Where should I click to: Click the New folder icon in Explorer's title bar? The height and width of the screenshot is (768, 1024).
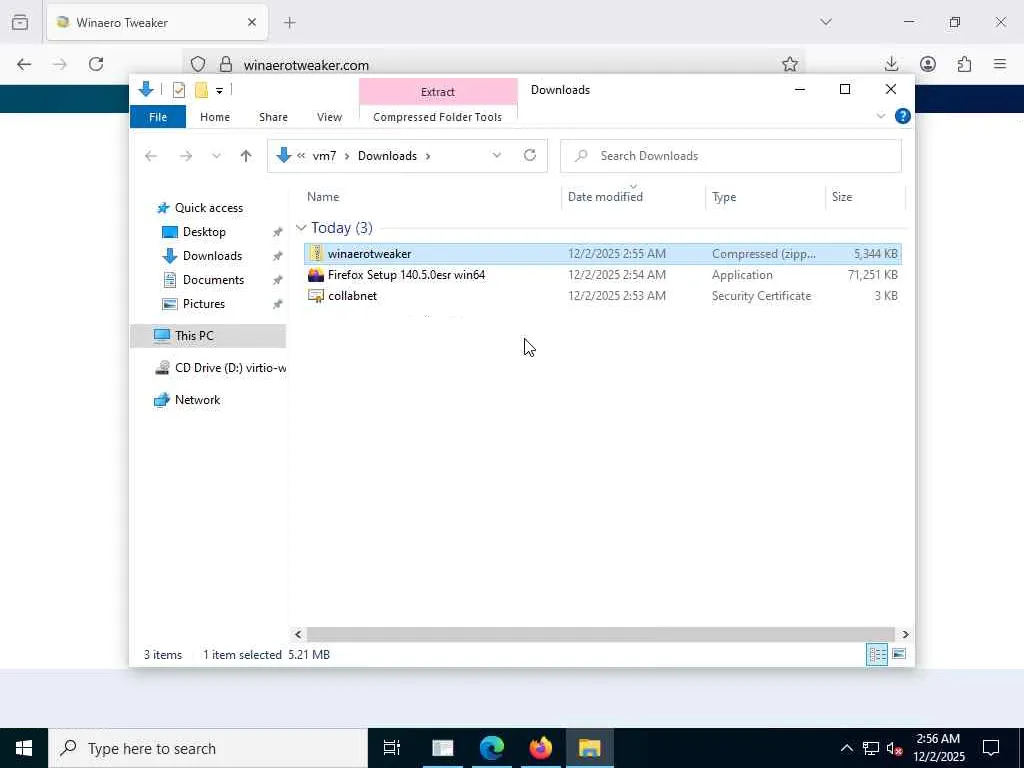[x=202, y=90]
